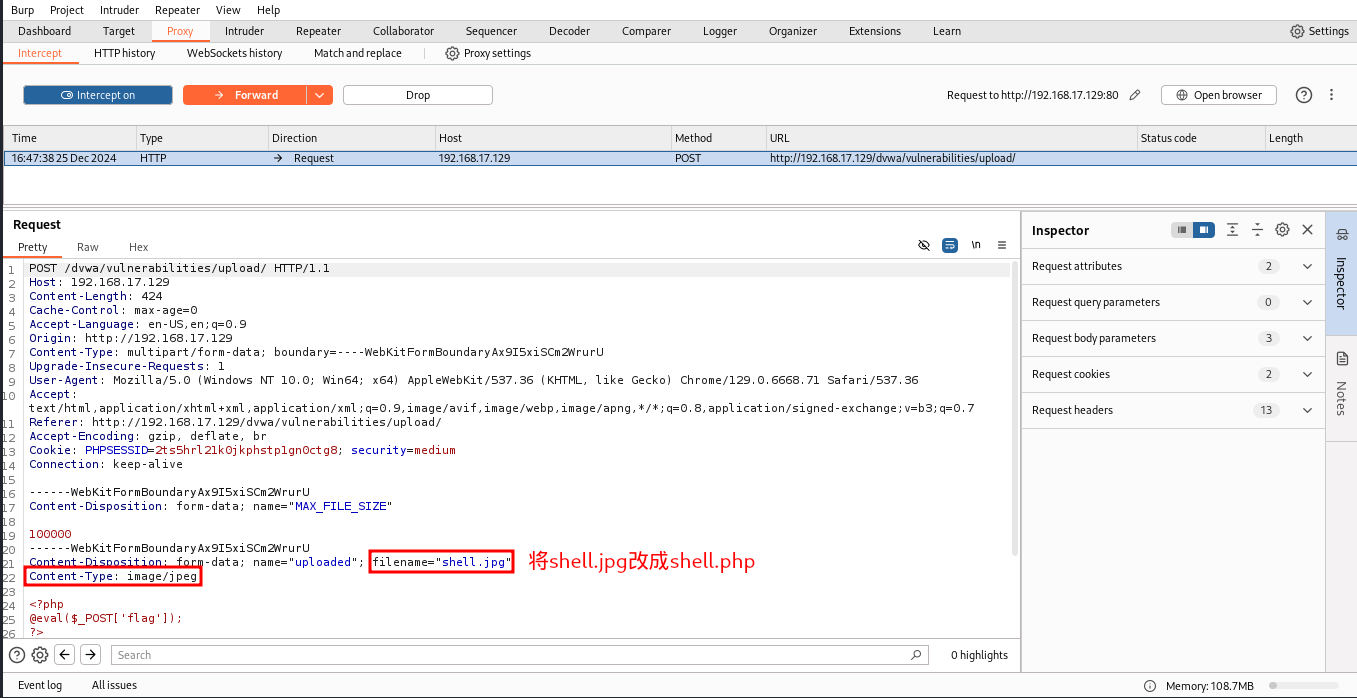Open the Forward button dropdown arrow
Screen dimensions: 1357x698
[319, 95]
